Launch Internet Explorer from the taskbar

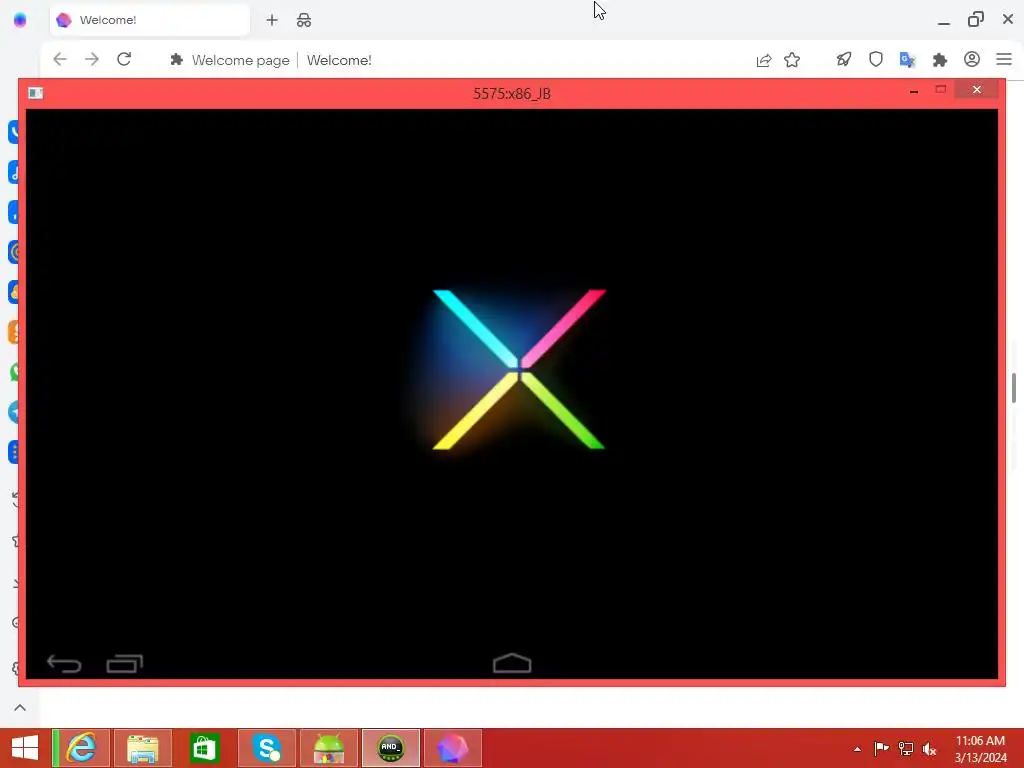tap(81, 748)
